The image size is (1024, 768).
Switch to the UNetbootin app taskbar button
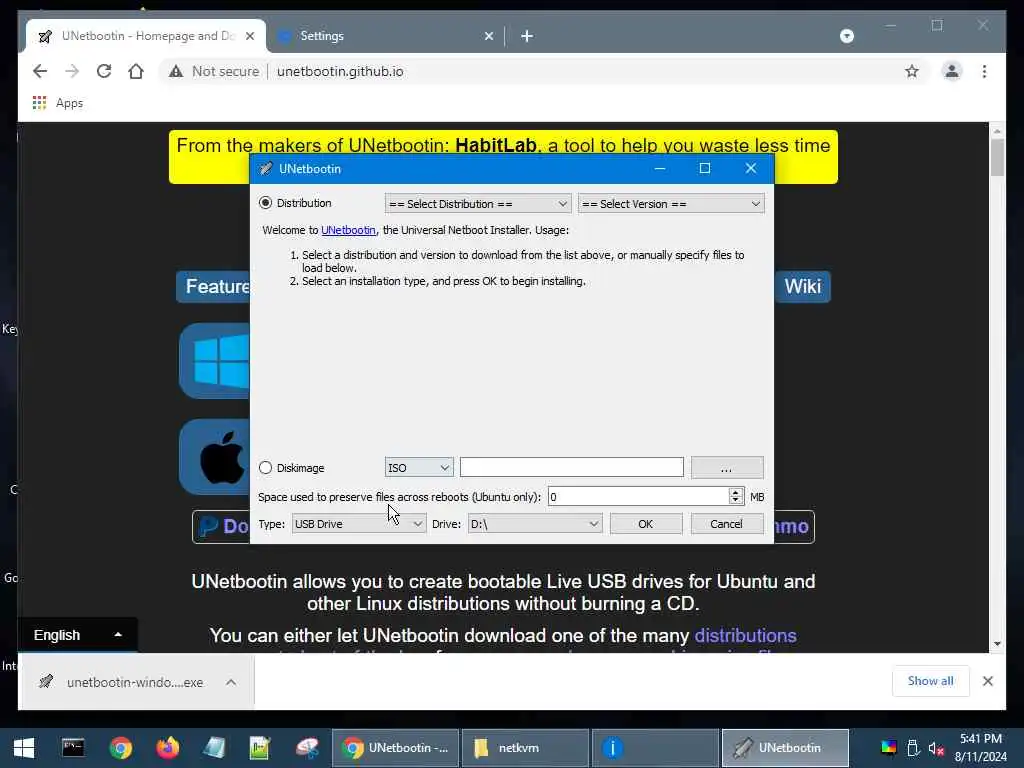tap(785, 748)
